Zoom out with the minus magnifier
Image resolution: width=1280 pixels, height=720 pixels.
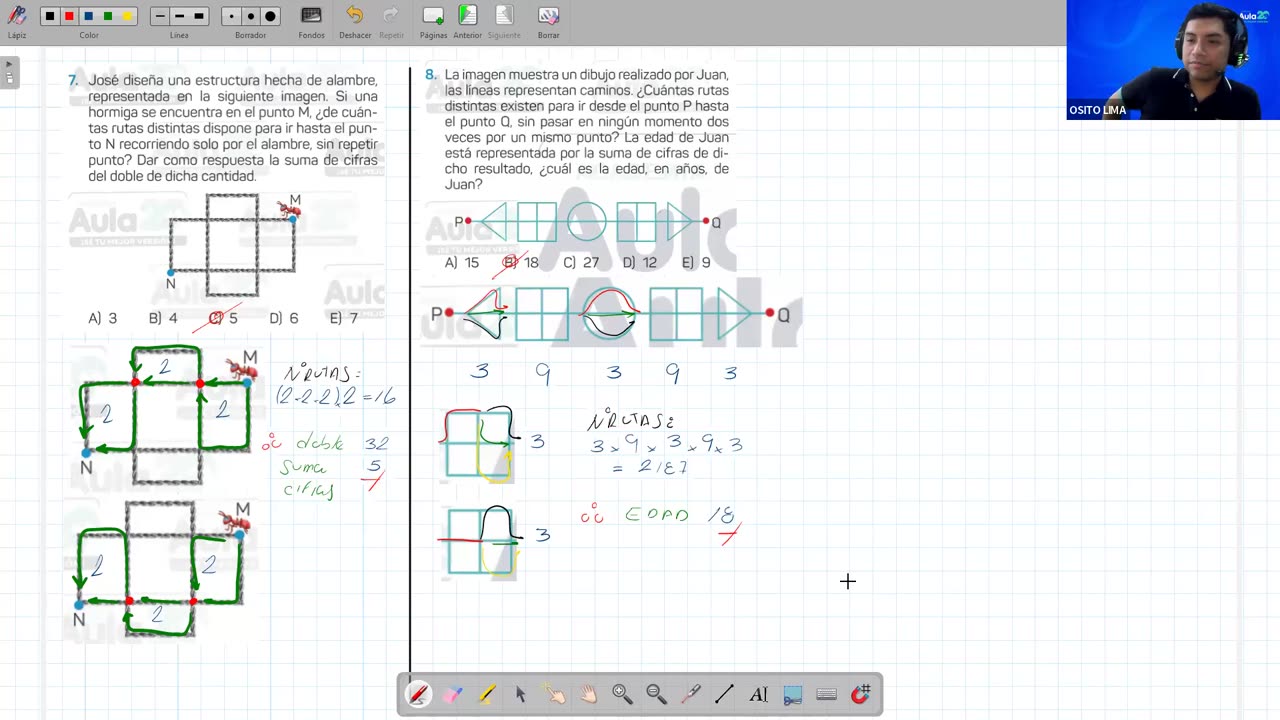pos(656,693)
